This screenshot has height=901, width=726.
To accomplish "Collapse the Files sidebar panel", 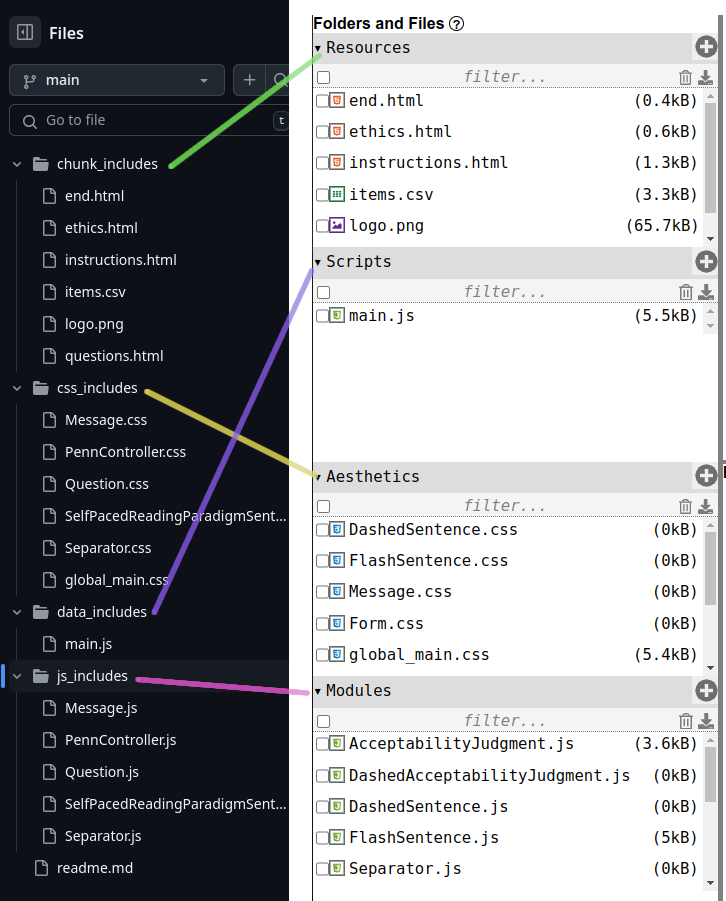I will pos(24,32).
